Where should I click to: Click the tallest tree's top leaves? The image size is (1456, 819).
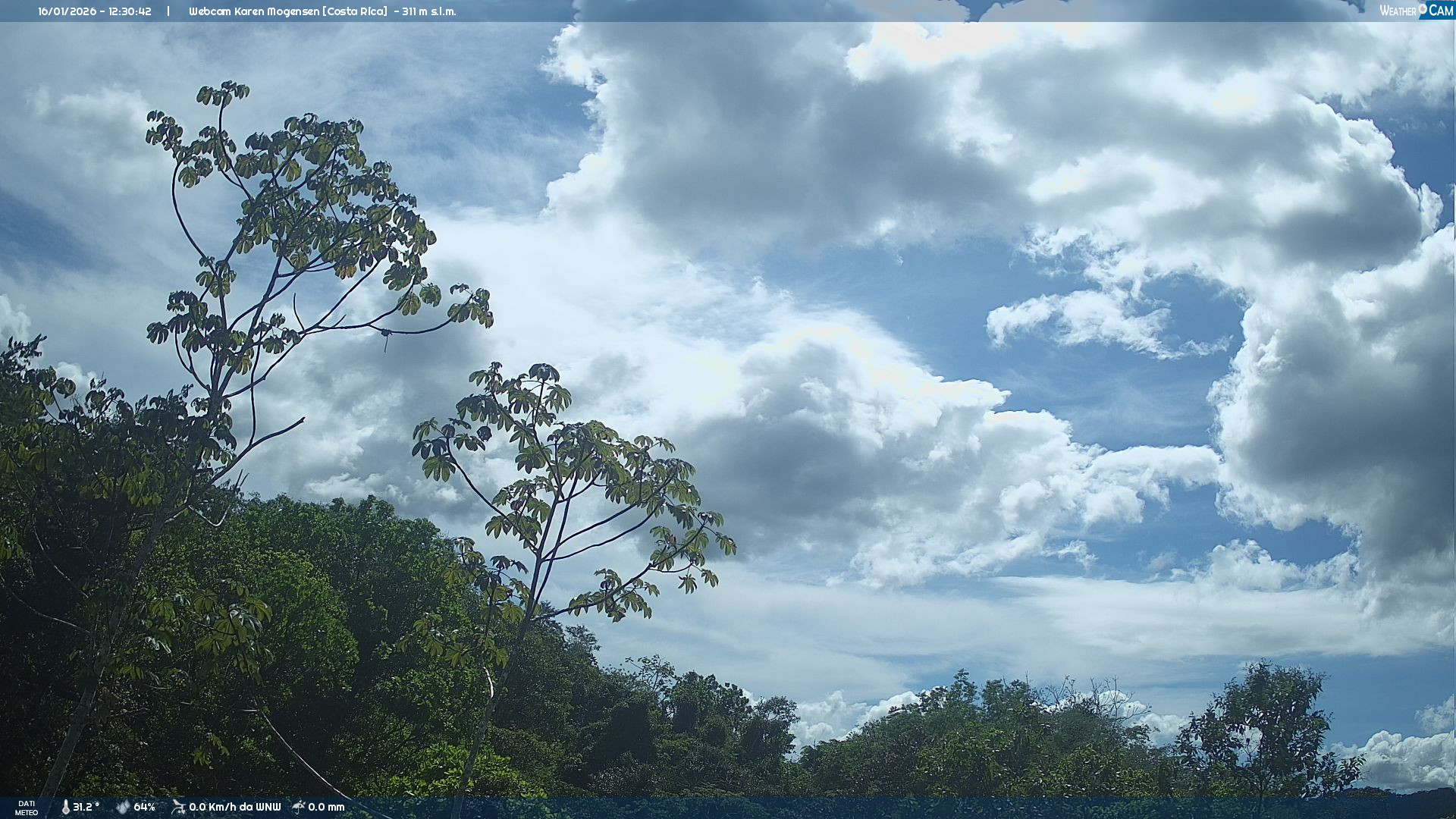[222, 94]
